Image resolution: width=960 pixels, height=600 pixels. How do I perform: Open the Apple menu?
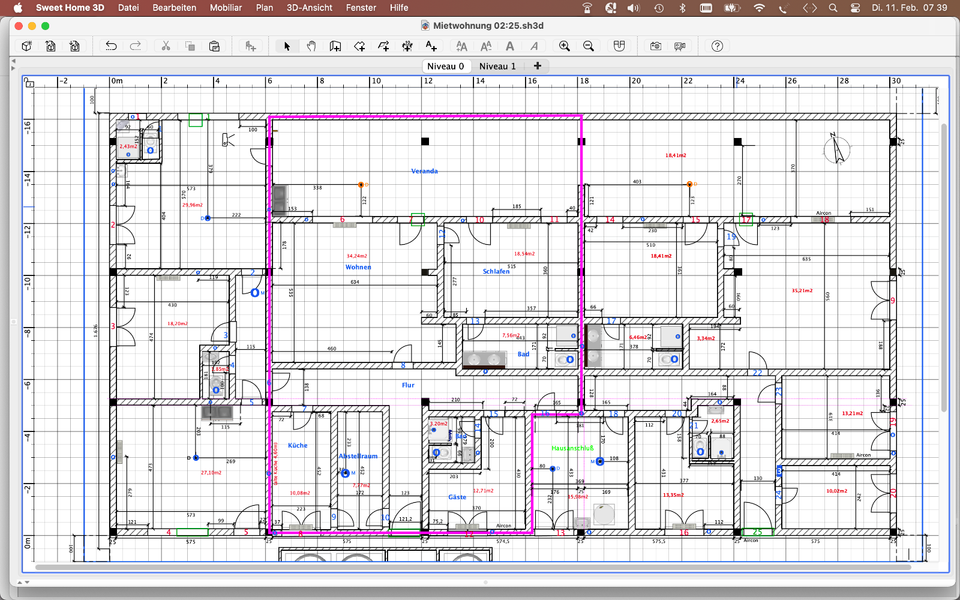[x=17, y=8]
